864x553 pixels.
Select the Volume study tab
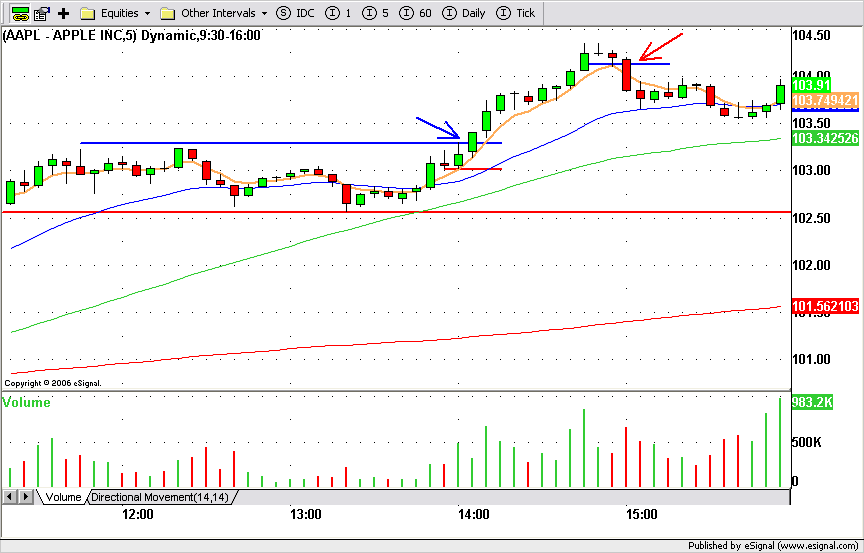pyautogui.click(x=63, y=497)
